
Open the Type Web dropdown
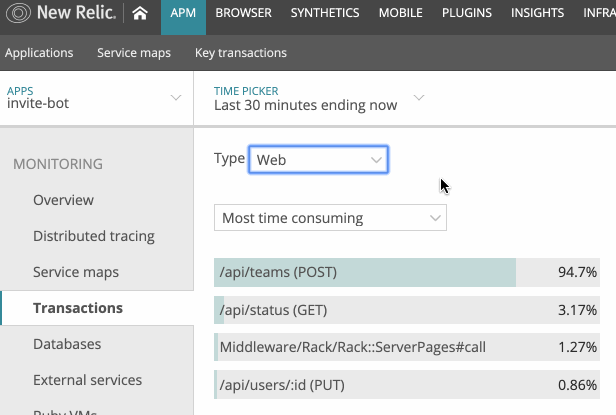point(319,160)
